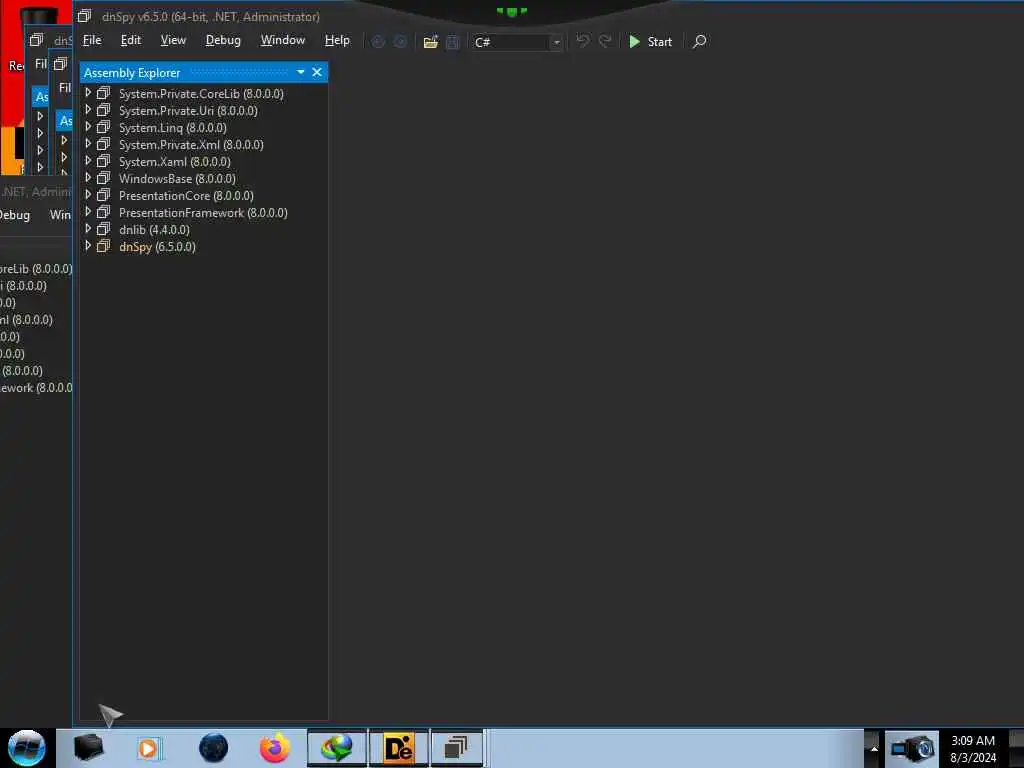Click the Save All toolbar icon
The height and width of the screenshot is (768, 1024).
click(x=453, y=42)
